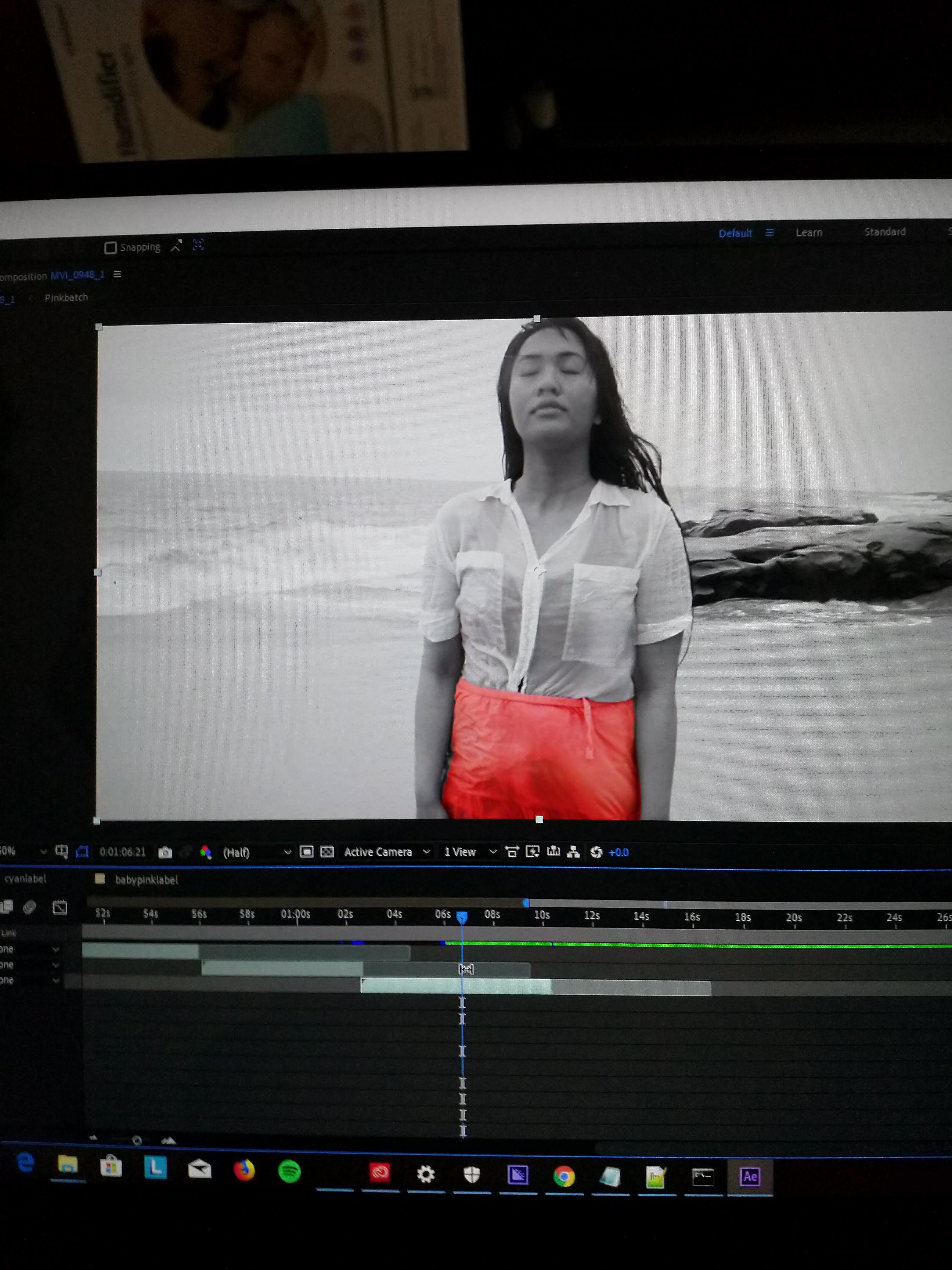952x1270 pixels.
Task: Toggle the Transparency Grid button
Action: [x=327, y=851]
